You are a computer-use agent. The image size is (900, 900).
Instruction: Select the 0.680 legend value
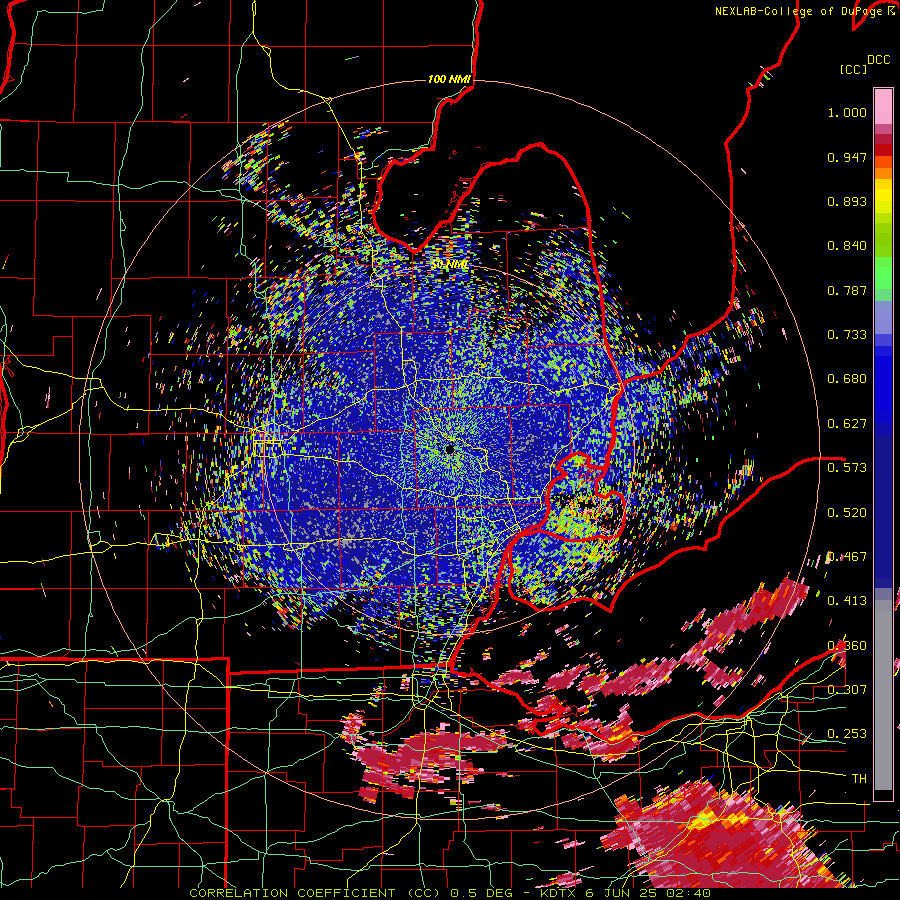tap(847, 379)
